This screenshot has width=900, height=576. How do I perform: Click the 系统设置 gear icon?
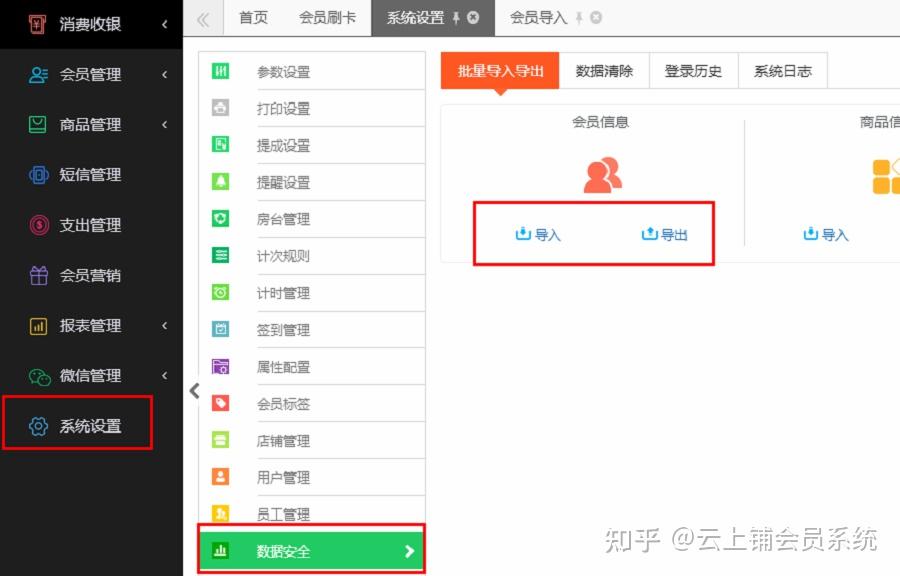(x=38, y=426)
